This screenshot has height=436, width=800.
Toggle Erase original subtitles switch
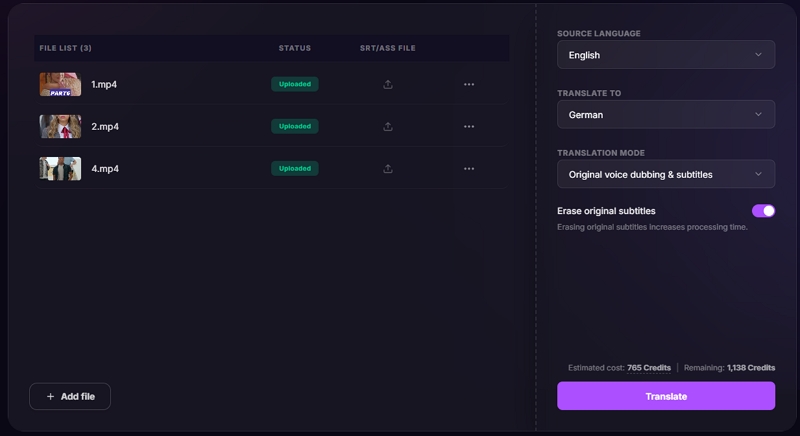[763, 211]
